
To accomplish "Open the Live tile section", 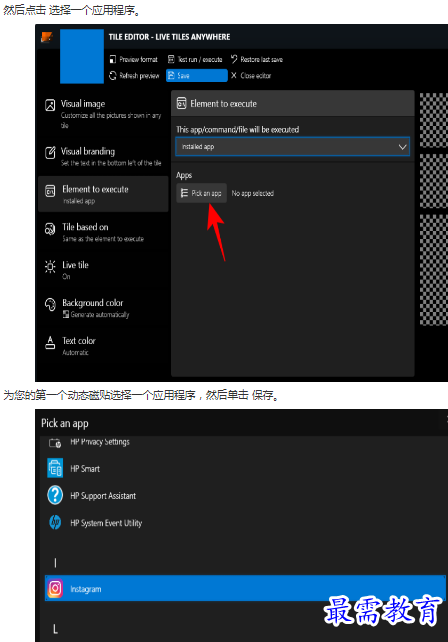I will 103,270.
